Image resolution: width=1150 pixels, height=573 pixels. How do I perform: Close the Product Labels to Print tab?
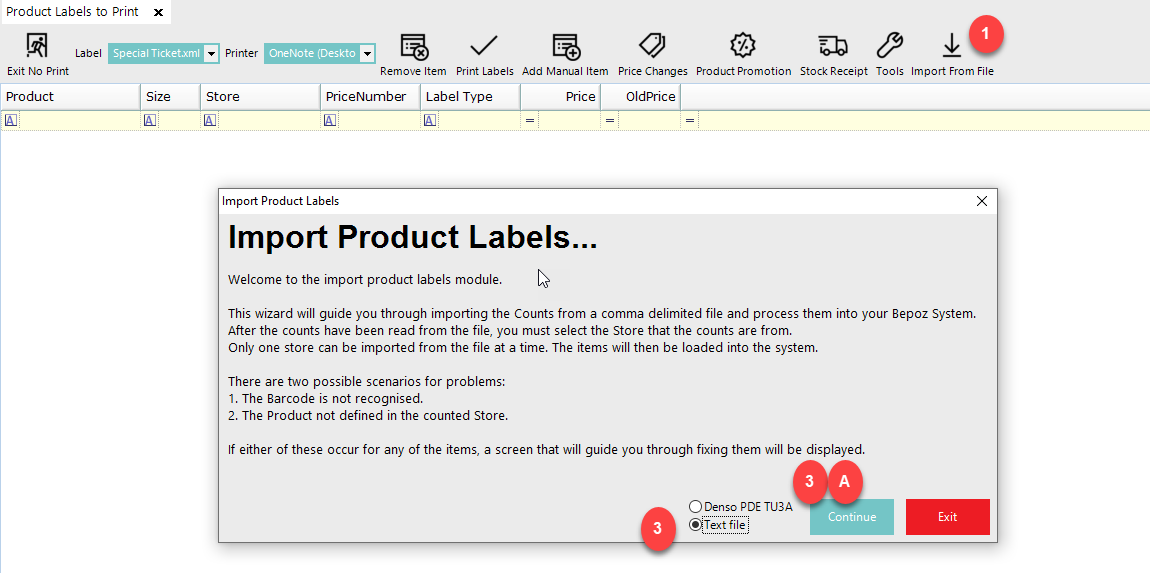tap(158, 12)
